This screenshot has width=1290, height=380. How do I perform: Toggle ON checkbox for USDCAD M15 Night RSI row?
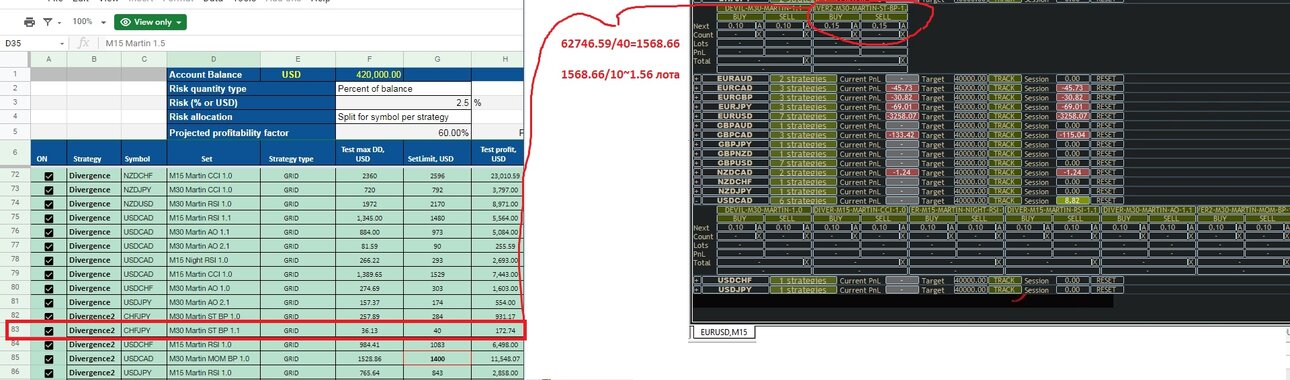pos(49,259)
